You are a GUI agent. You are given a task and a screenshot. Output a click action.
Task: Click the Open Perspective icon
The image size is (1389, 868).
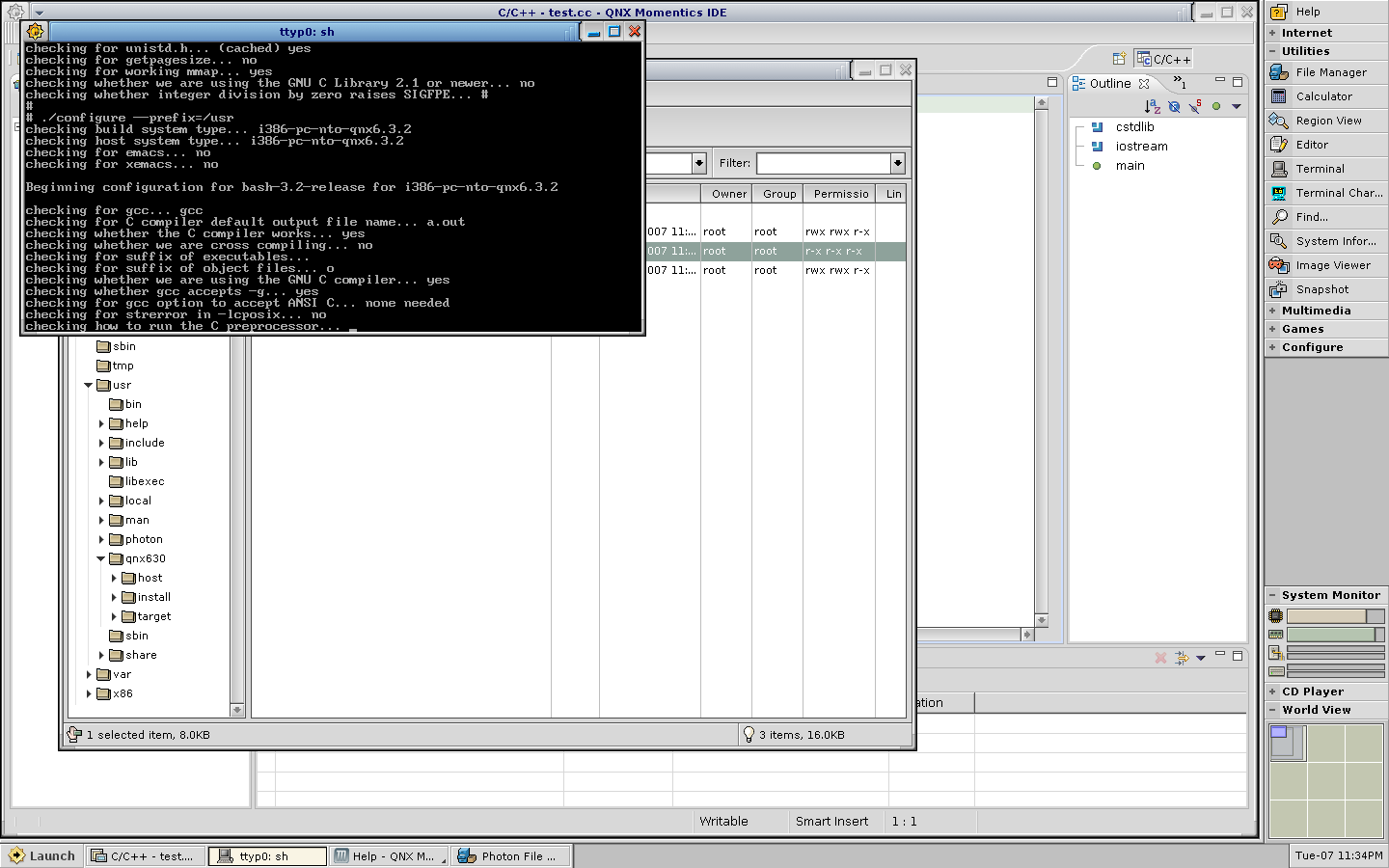(x=1119, y=59)
